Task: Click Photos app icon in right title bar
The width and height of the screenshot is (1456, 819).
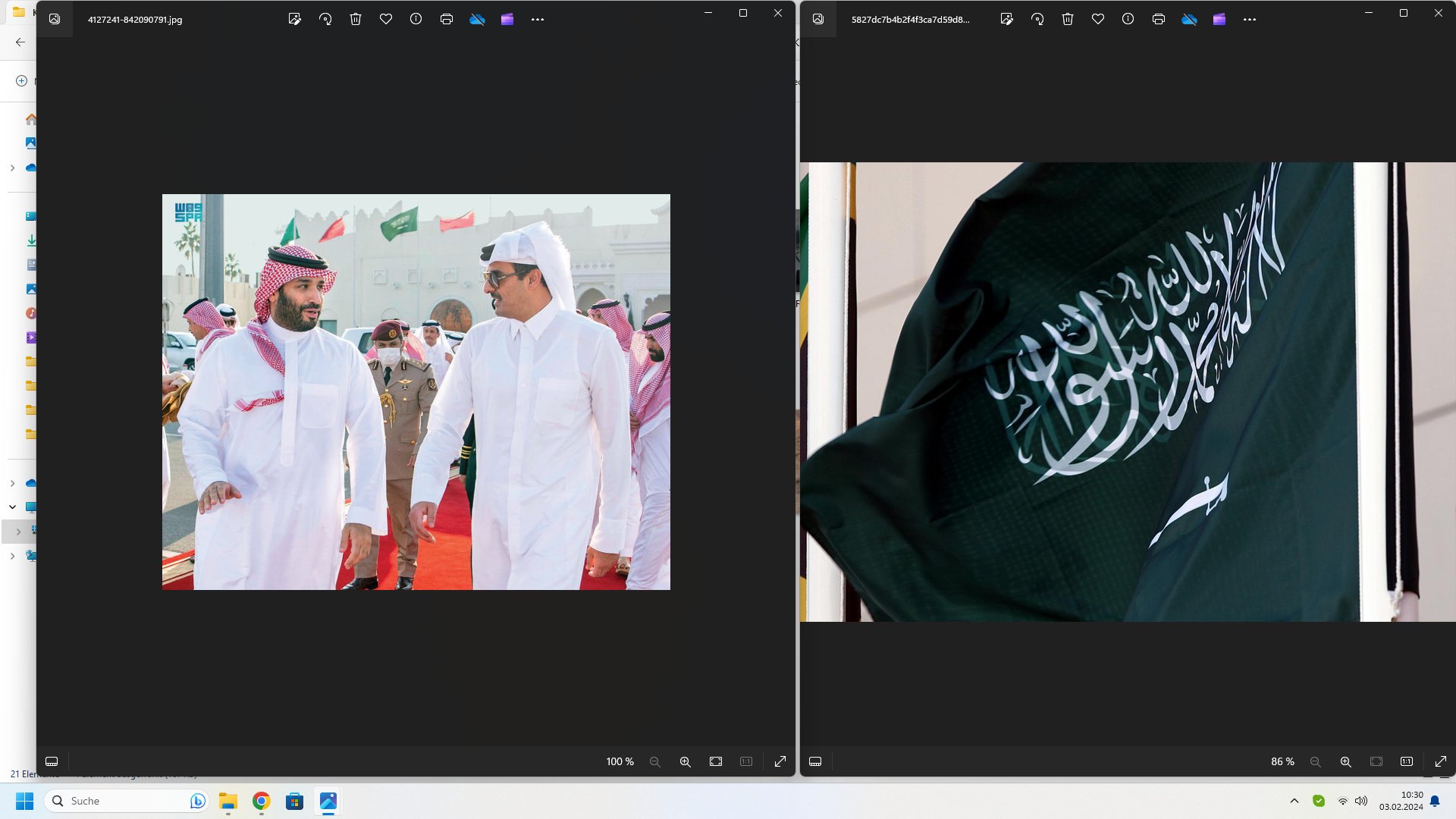Action: tap(818, 19)
